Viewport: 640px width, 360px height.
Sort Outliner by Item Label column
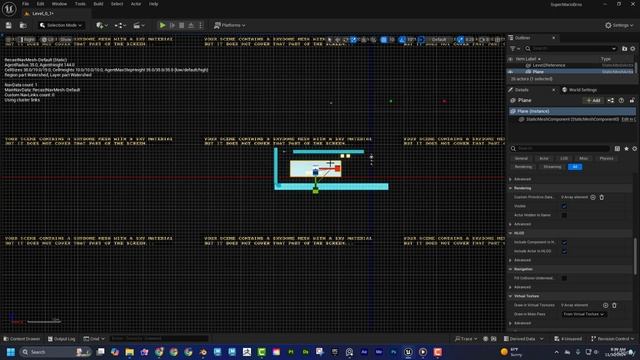point(528,59)
